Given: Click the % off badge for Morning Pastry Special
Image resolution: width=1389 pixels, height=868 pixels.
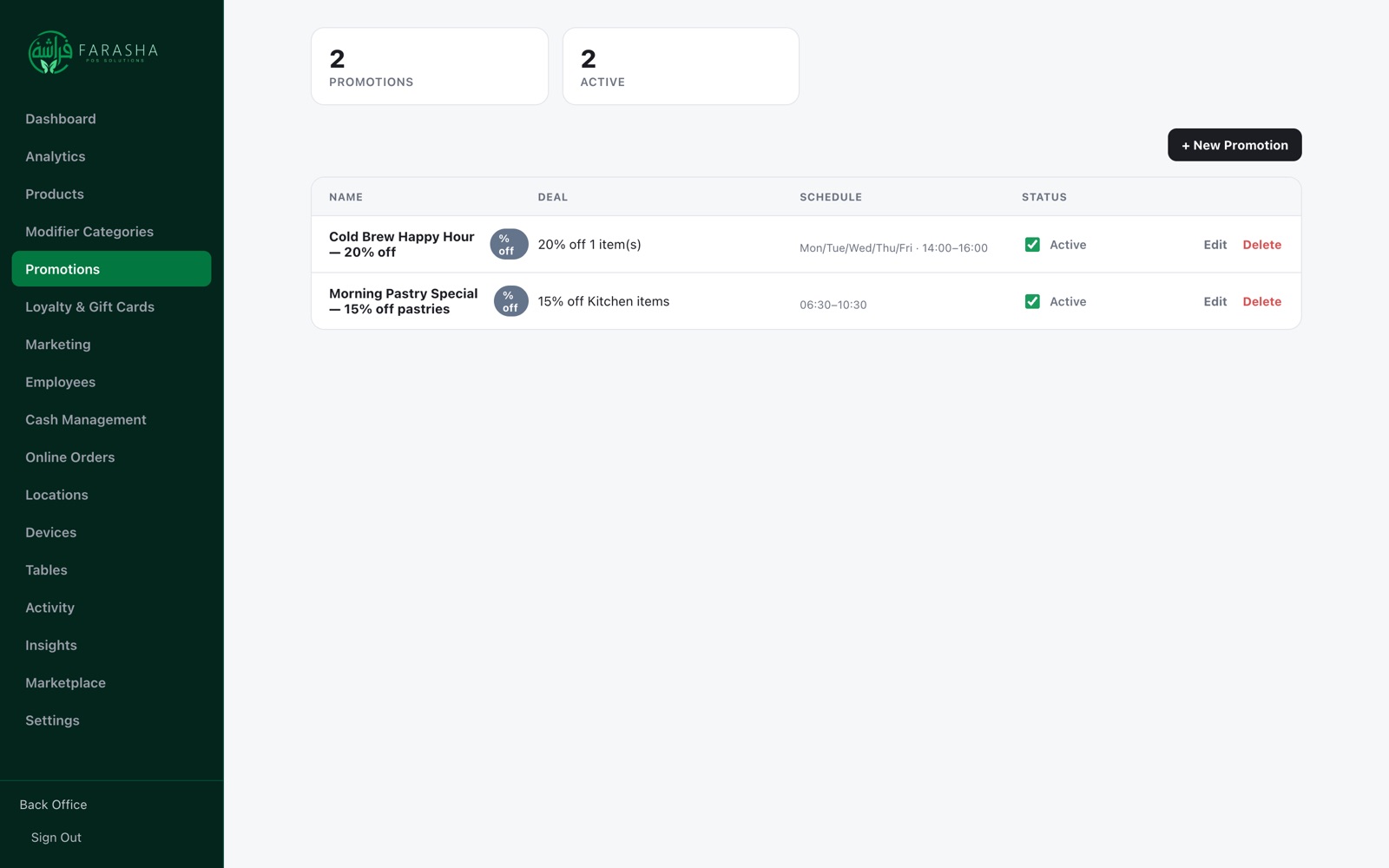Looking at the screenshot, I should [511, 301].
